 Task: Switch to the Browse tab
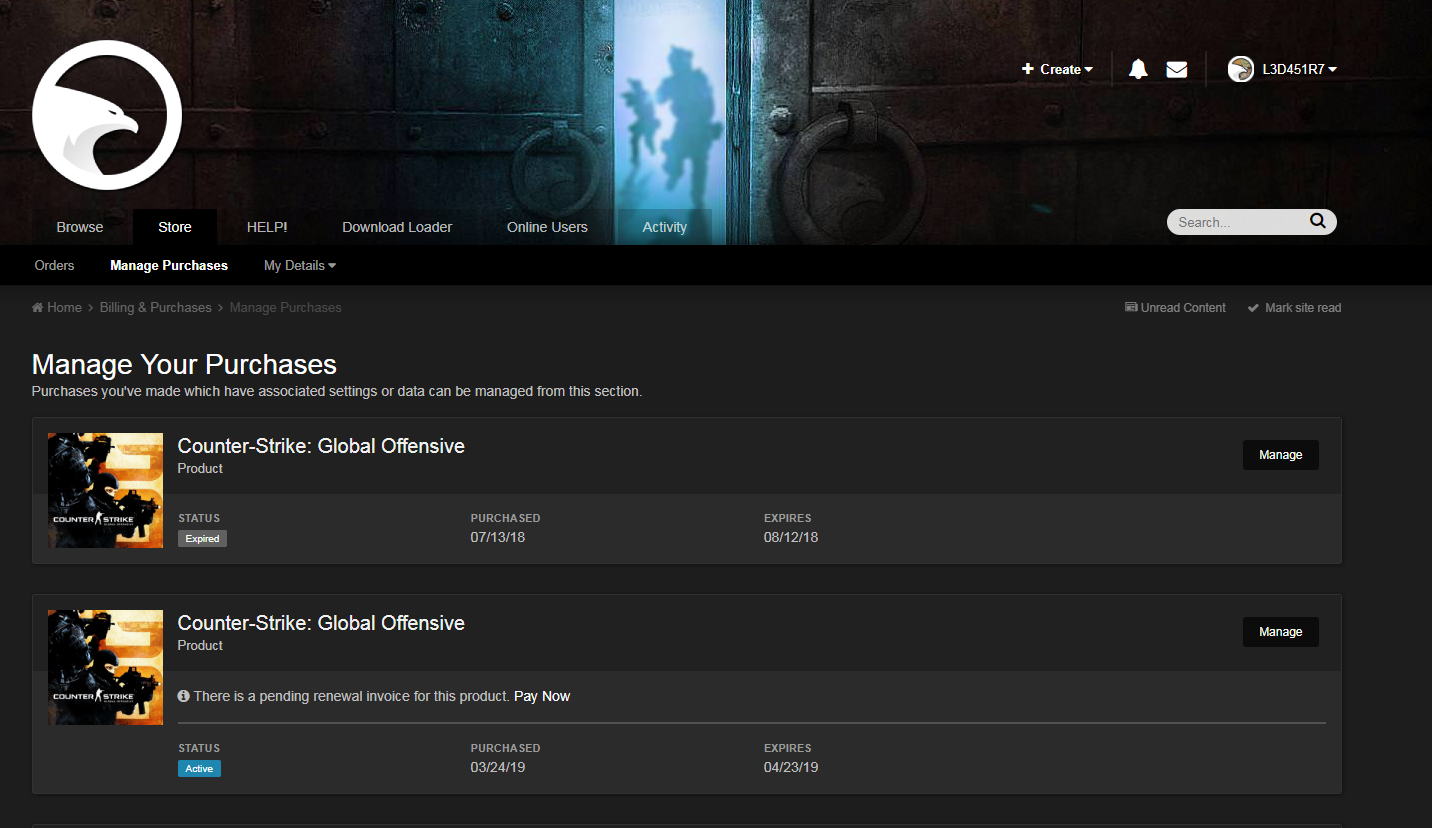click(80, 227)
